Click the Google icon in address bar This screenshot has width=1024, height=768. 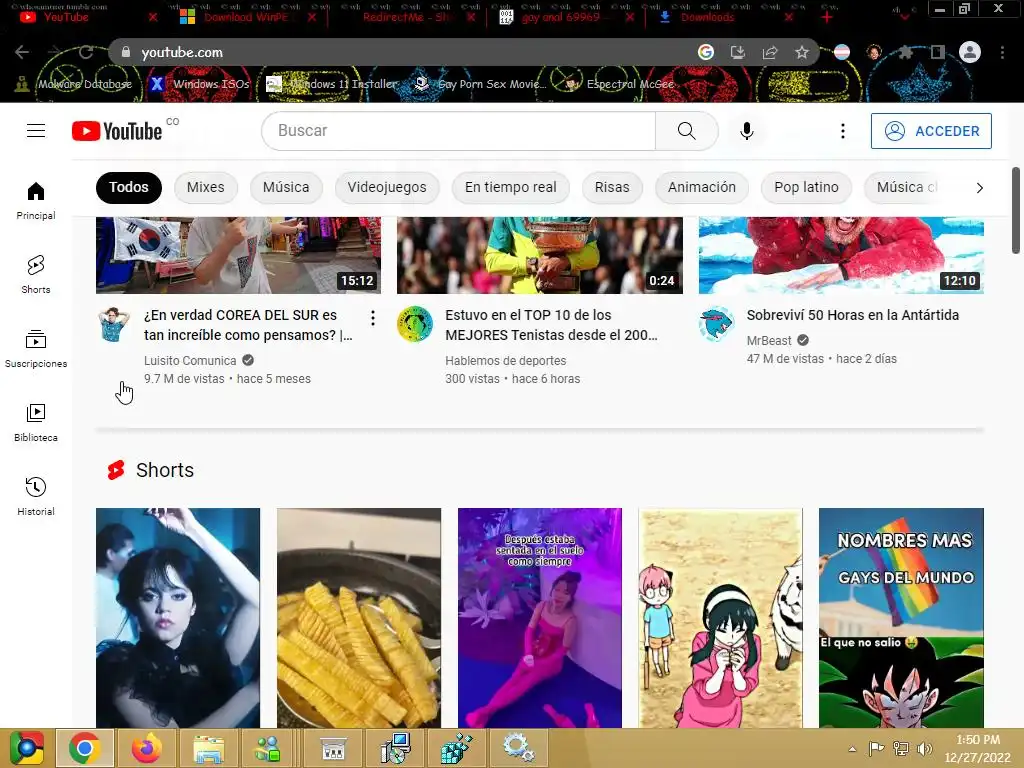705,52
